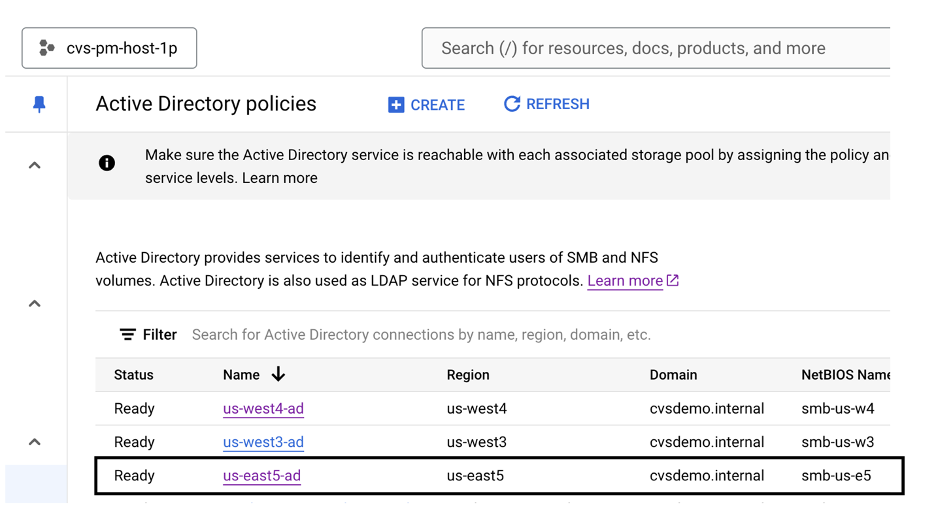Image resolution: width=936 pixels, height=528 pixels.
Task: Click the info icon in banner
Action: coord(107,163)
